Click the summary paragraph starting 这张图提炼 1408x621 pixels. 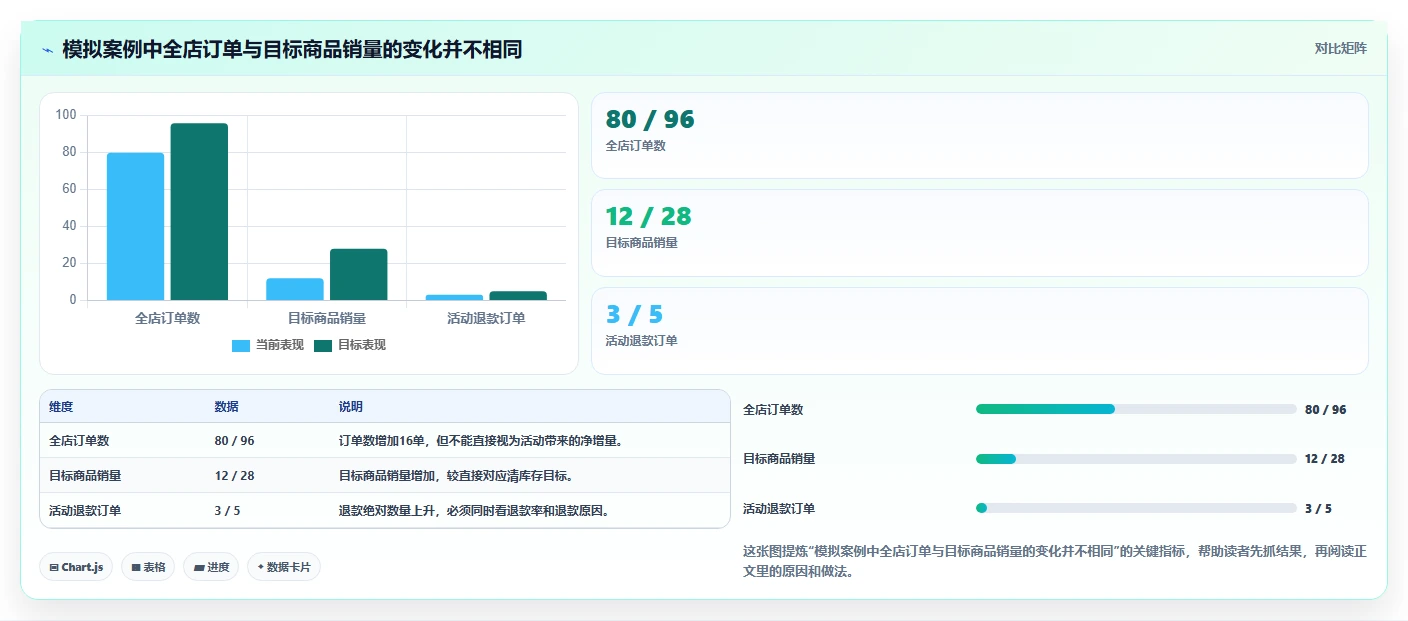coord(1055,562)
